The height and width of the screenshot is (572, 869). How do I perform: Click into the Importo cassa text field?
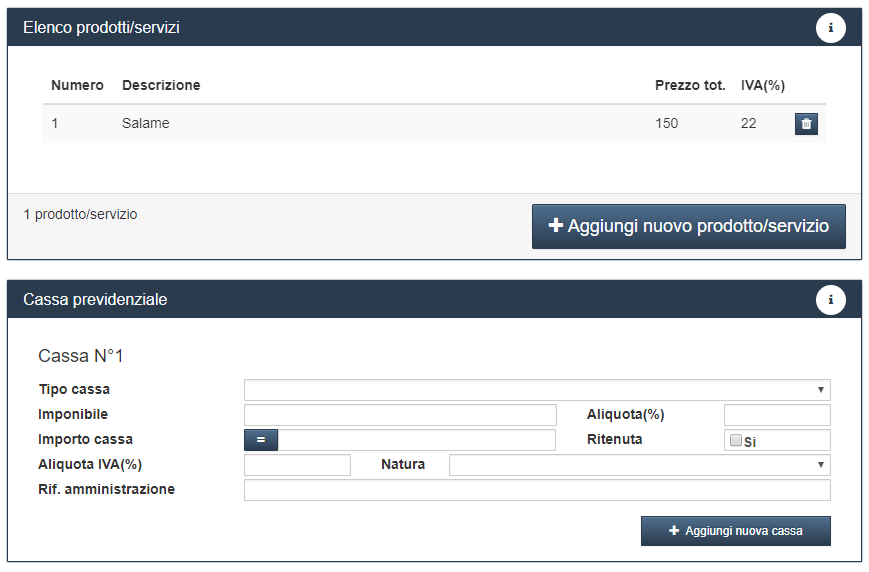[416, 440]
